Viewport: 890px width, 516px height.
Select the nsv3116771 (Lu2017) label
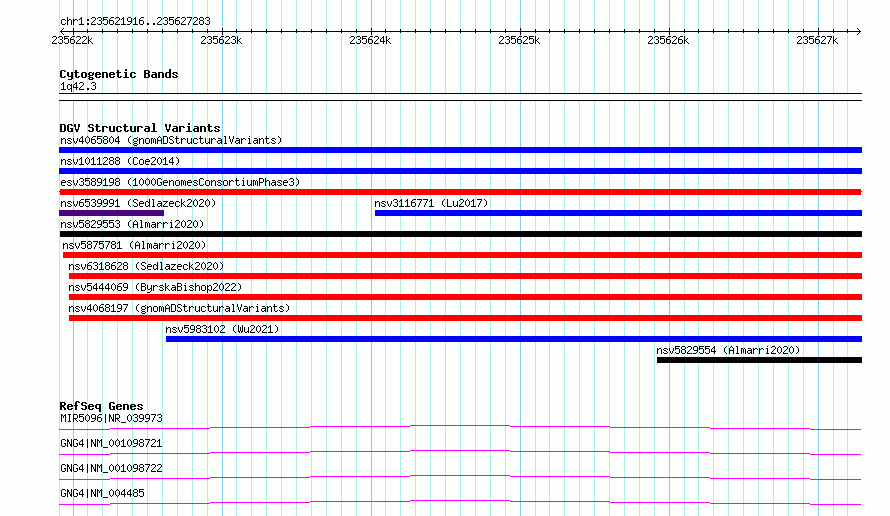[x=431, y=203]
